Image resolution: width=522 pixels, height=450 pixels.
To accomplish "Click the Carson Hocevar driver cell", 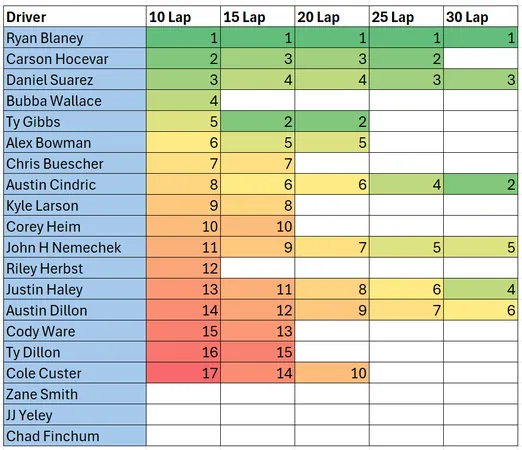I will click(75, 59).
